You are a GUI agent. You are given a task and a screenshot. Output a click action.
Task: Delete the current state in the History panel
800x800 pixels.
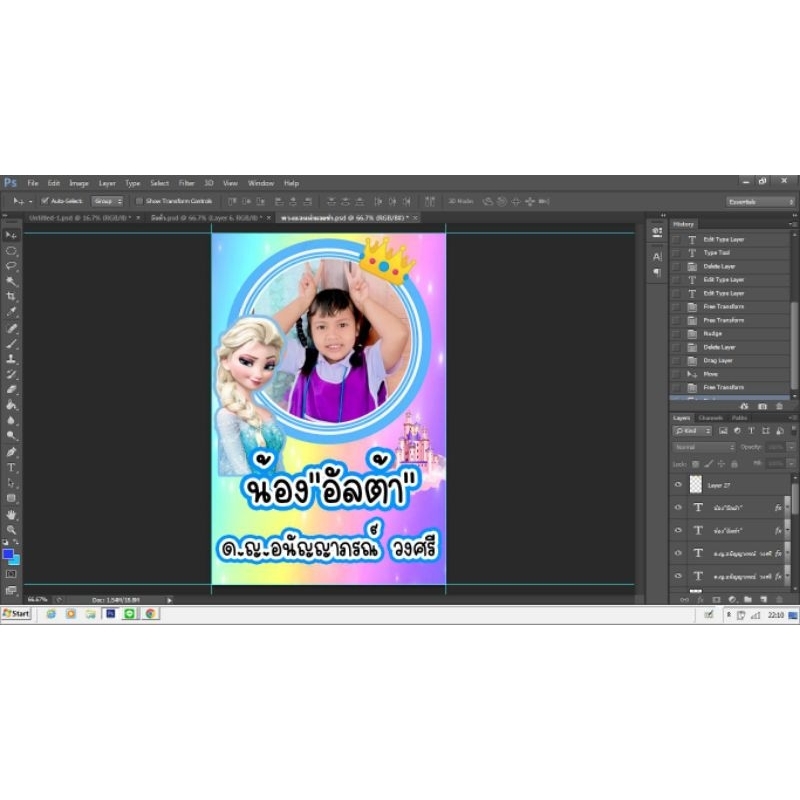pyautogui.click(x=780, y=407)
